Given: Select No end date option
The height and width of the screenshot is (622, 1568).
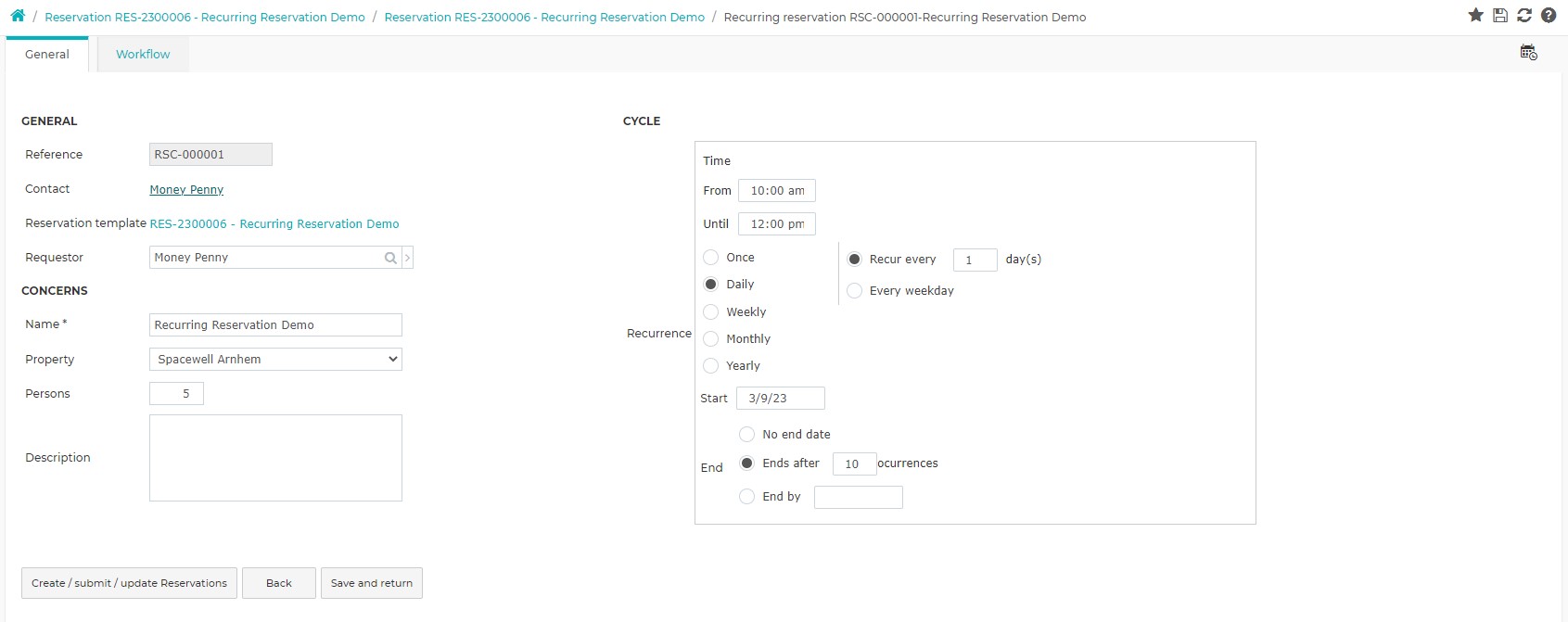Looking at the screenshot, I should [747, 435].
